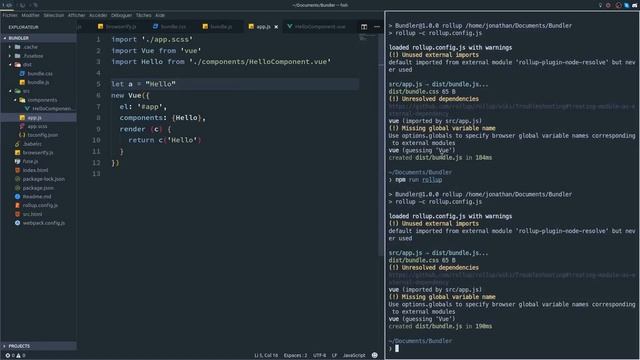Click line 5 containing let a = "Hello"
Viewport: 640px width, 360px height.
click(x=235, y=84)
